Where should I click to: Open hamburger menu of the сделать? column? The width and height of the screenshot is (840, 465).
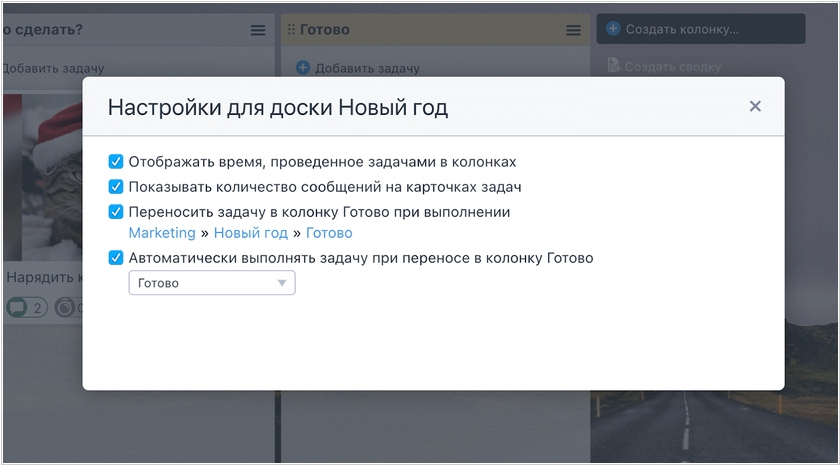pos(258,30)
